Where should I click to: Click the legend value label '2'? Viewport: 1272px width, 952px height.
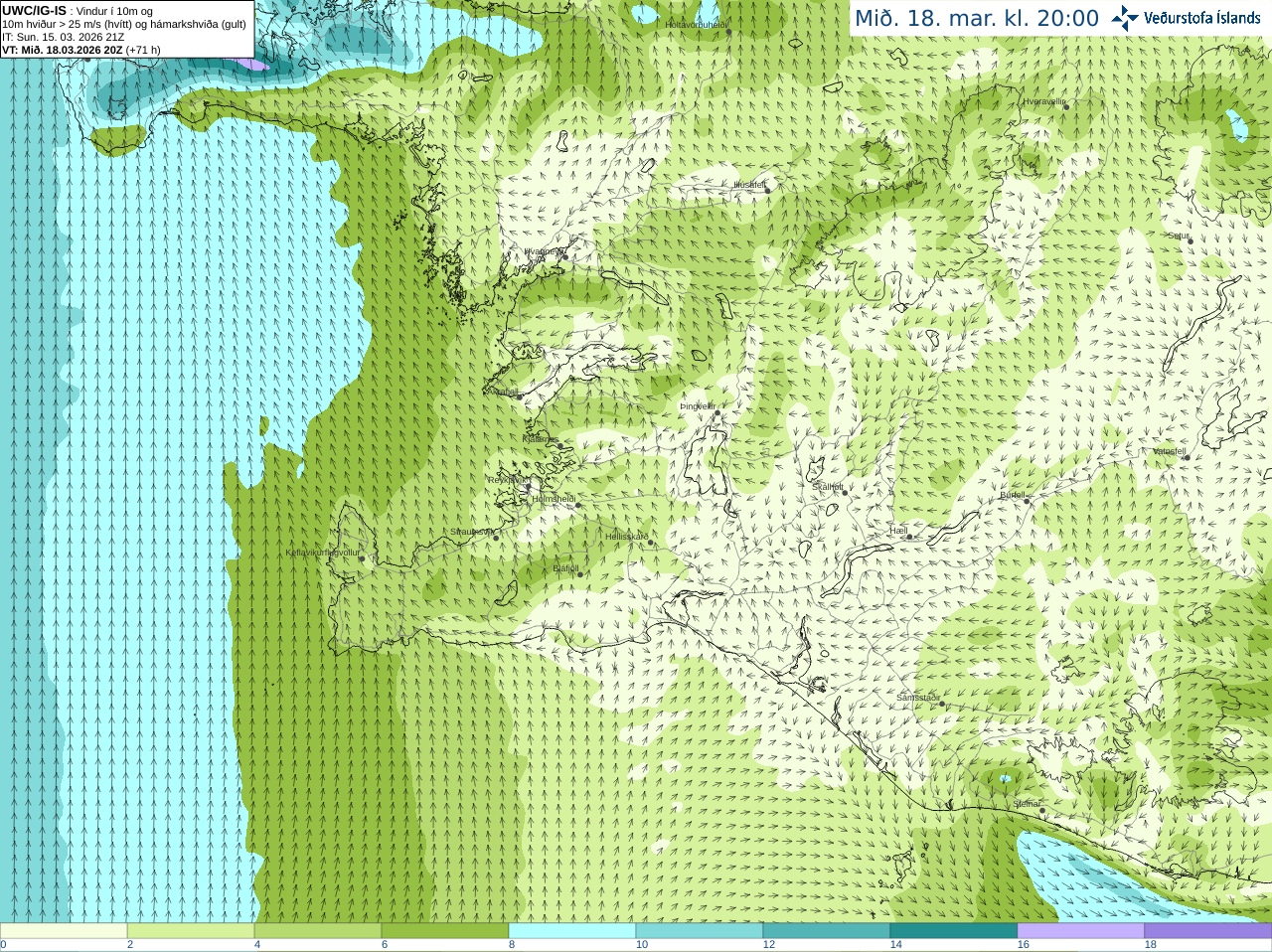[x=130, y=945]
